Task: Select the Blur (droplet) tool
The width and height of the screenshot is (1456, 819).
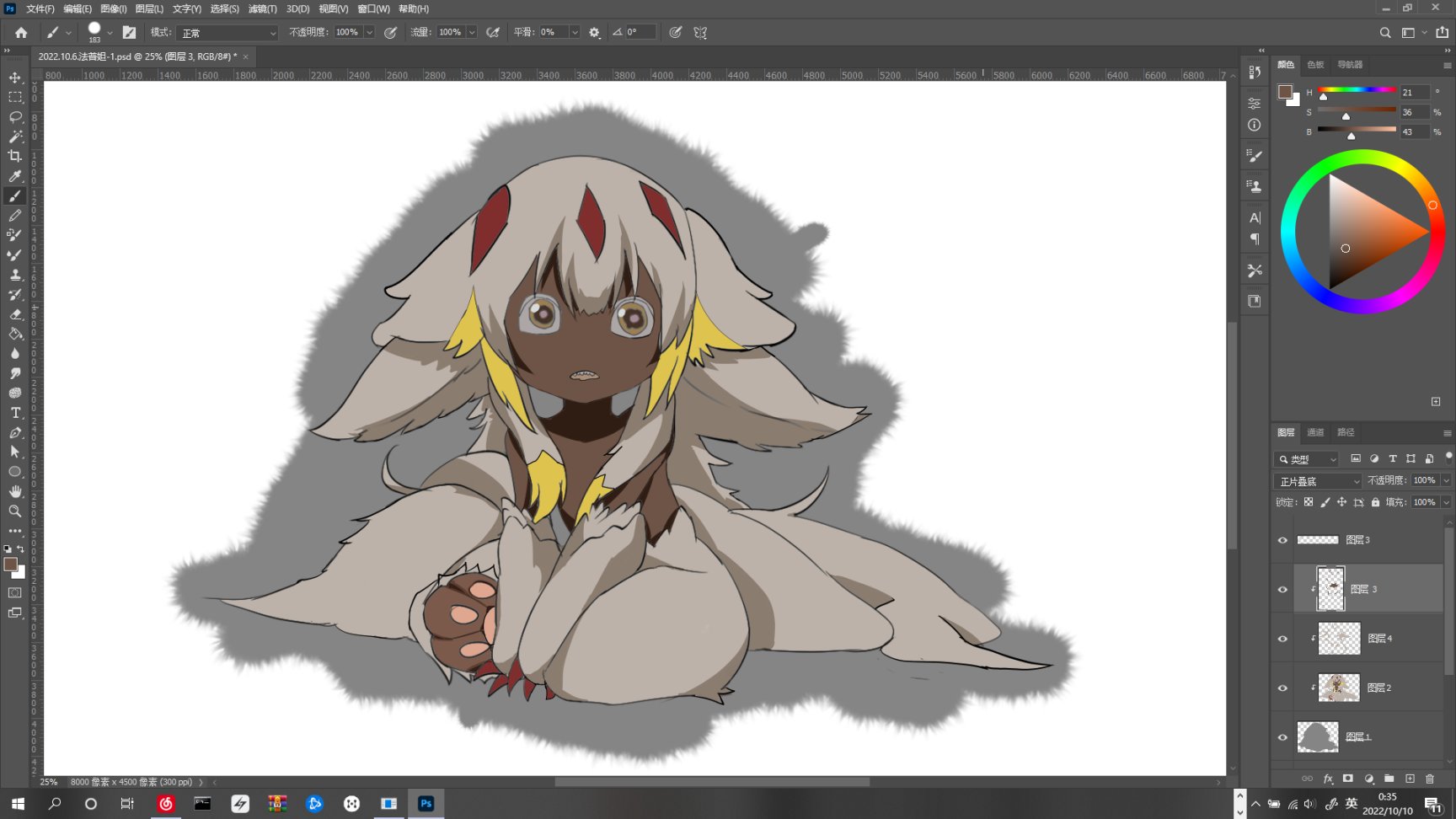Action: [x=15, y=353]
